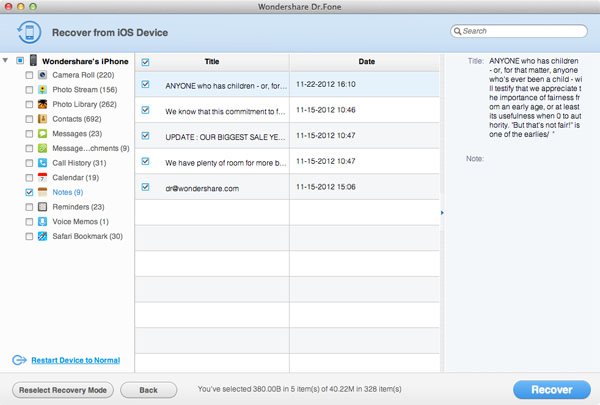Click the Reselect Recovery Mode button
Screen dimensions: 600x405
pos(63,390)
